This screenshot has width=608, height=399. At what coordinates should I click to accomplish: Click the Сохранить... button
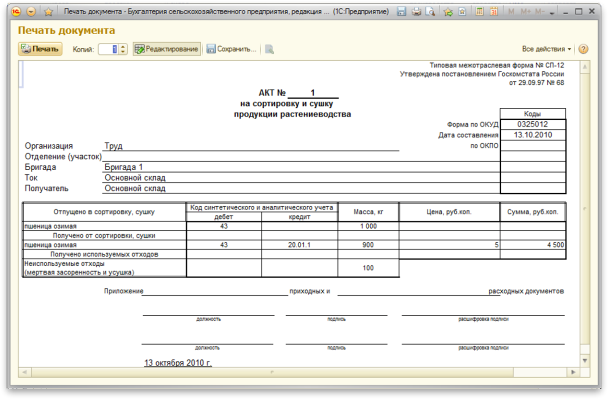click(231, 49)
